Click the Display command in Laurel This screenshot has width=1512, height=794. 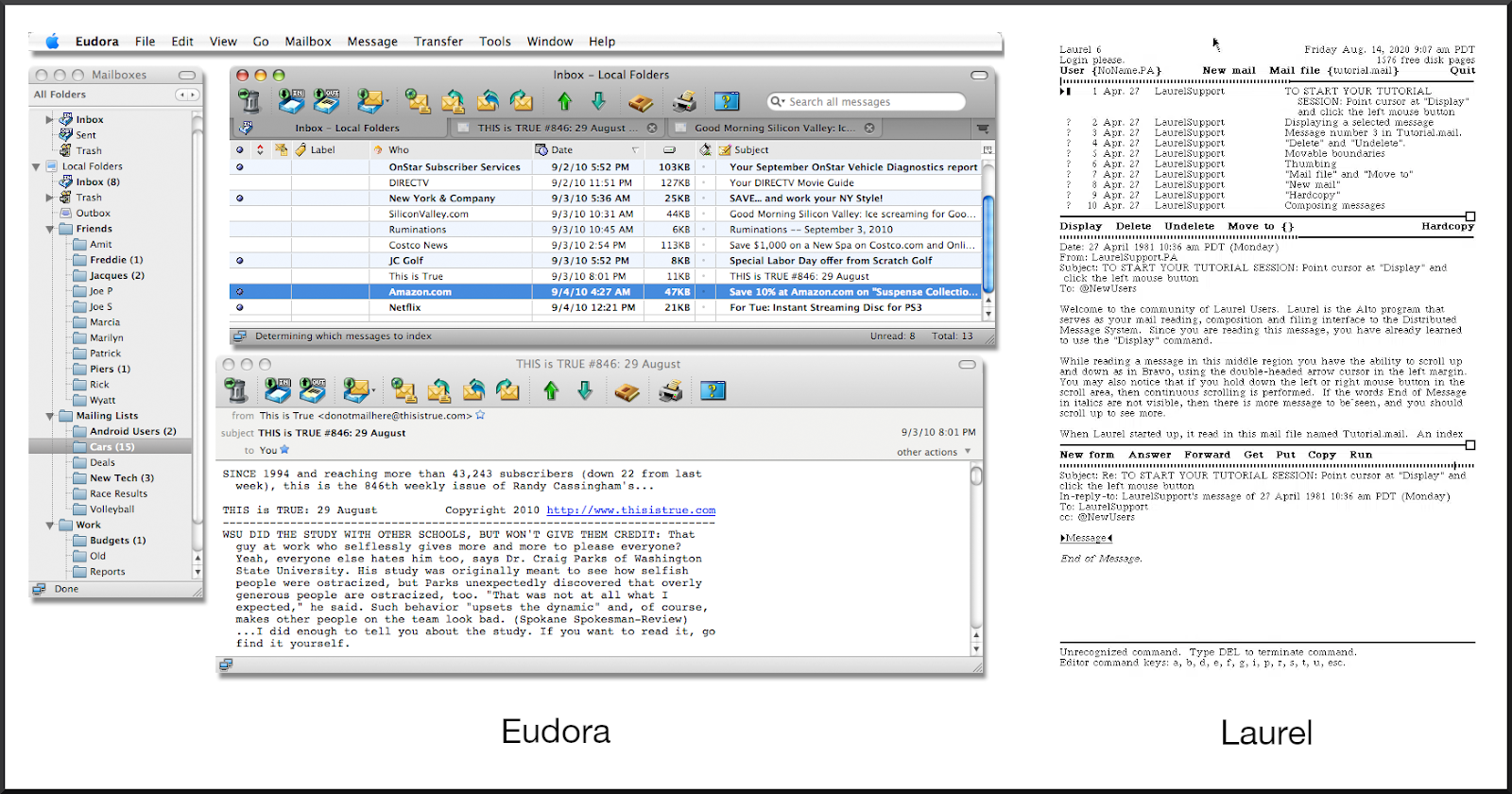click(x=1080, y=226)
